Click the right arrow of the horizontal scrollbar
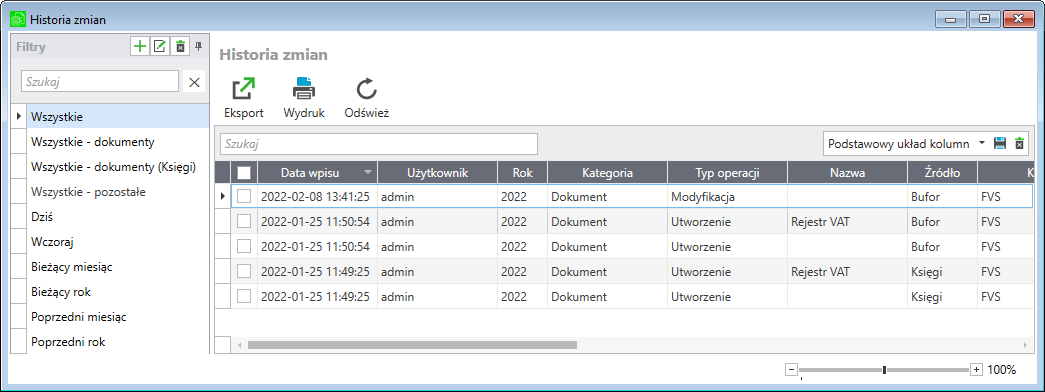1045x392 pixels. [x=1025, y=345]
